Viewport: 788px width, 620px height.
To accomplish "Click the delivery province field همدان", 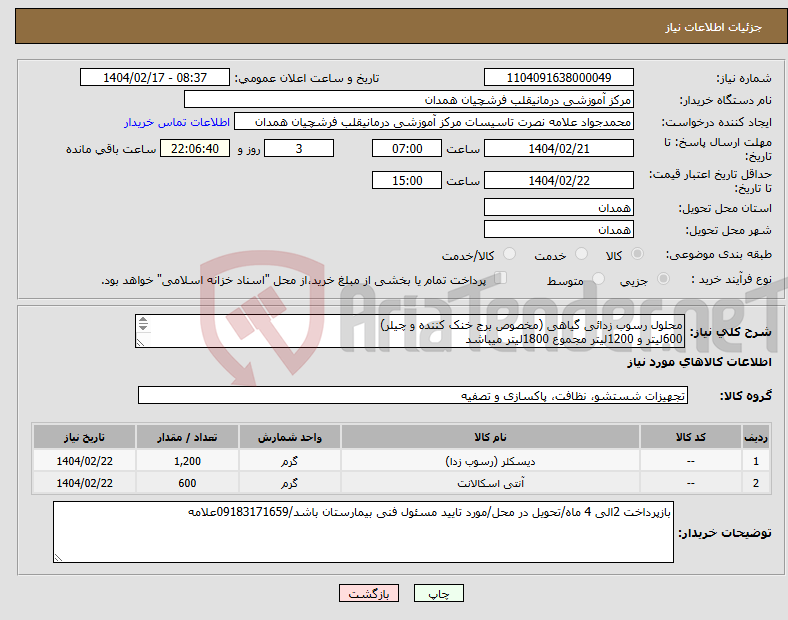I will click(x=558, y=208).
